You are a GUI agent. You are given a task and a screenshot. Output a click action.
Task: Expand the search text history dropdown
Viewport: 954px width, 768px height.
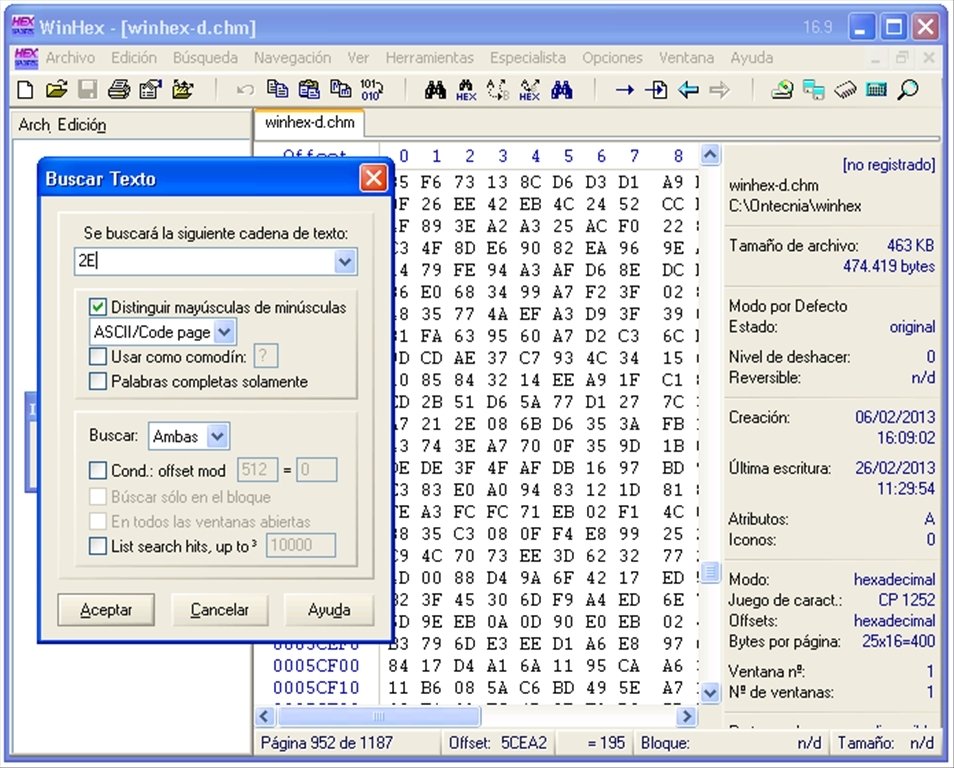tap(345, 262)
